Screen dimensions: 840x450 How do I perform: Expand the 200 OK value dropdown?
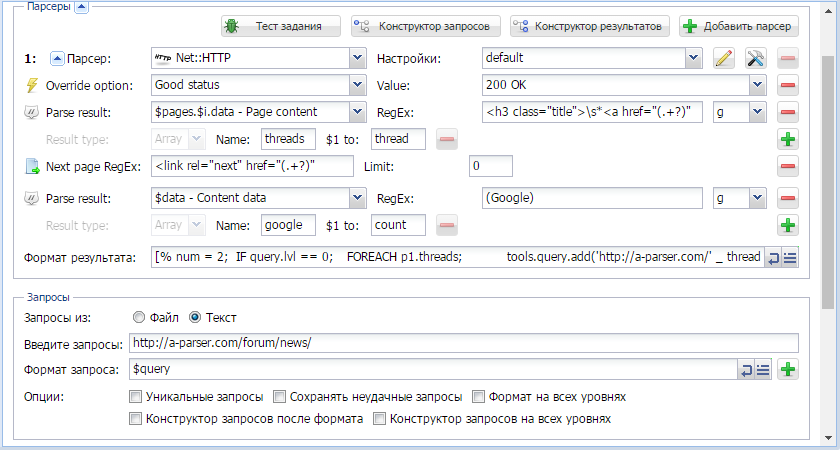758,85
